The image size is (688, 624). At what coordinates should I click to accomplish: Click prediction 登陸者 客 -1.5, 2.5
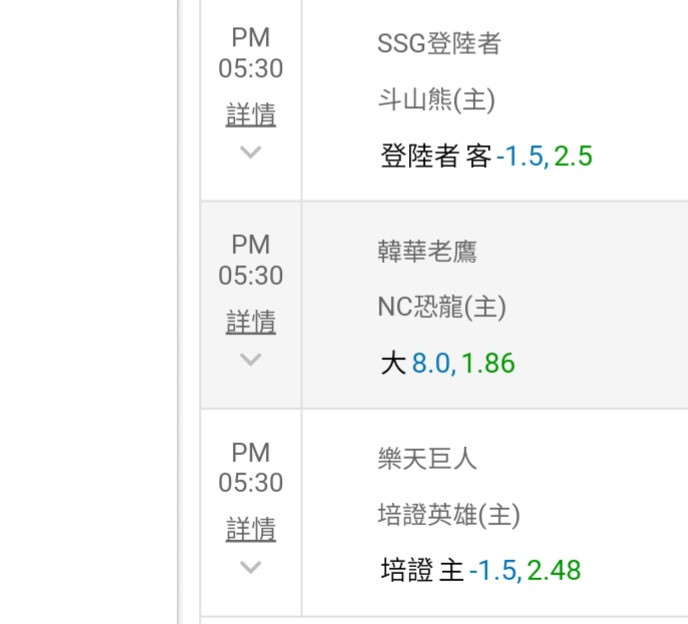point(487,156)
